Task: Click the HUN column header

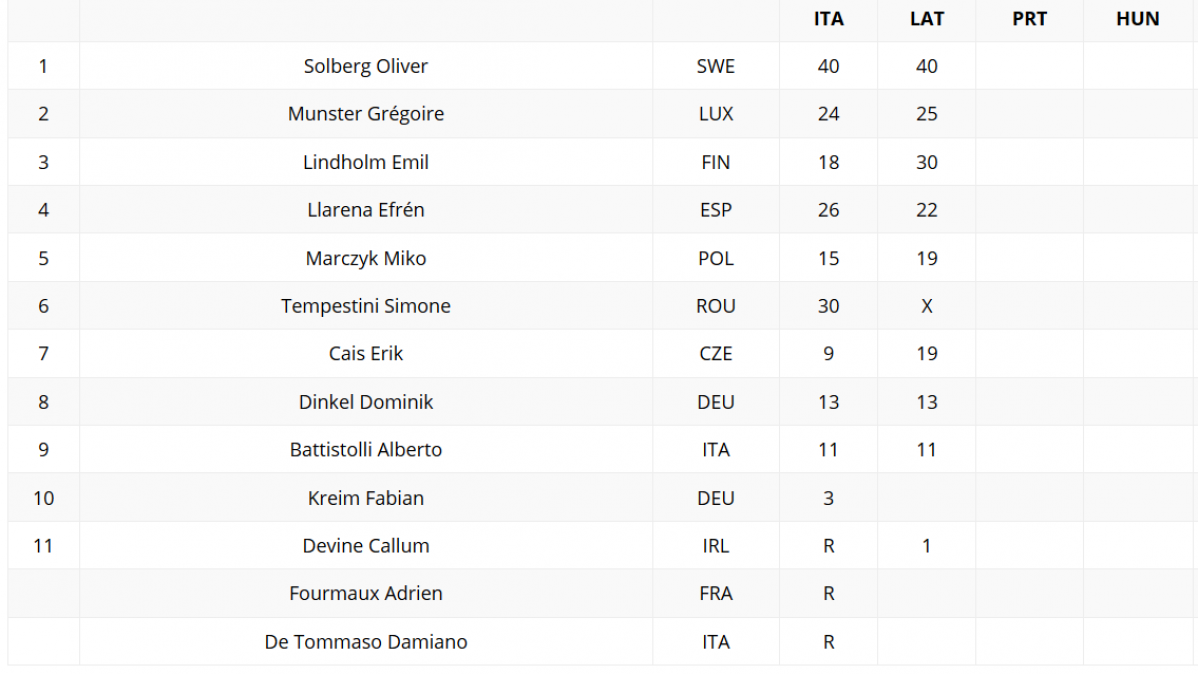Action: coord(1137,19)
